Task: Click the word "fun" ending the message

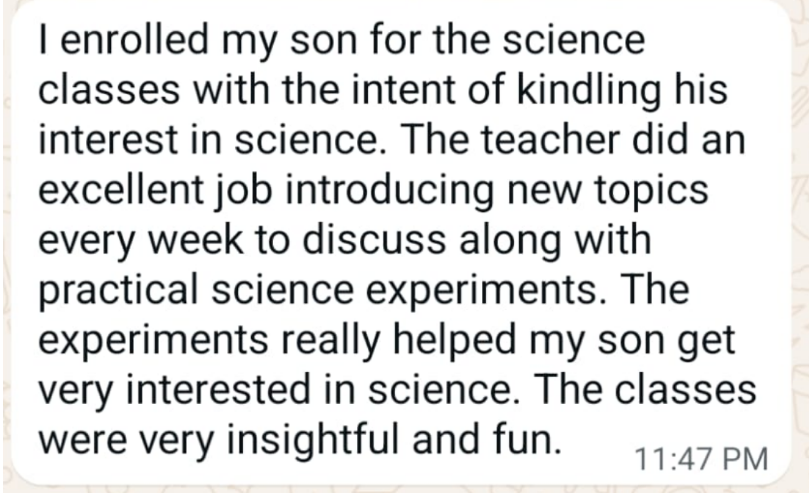Action: click(x=519, y=439)
